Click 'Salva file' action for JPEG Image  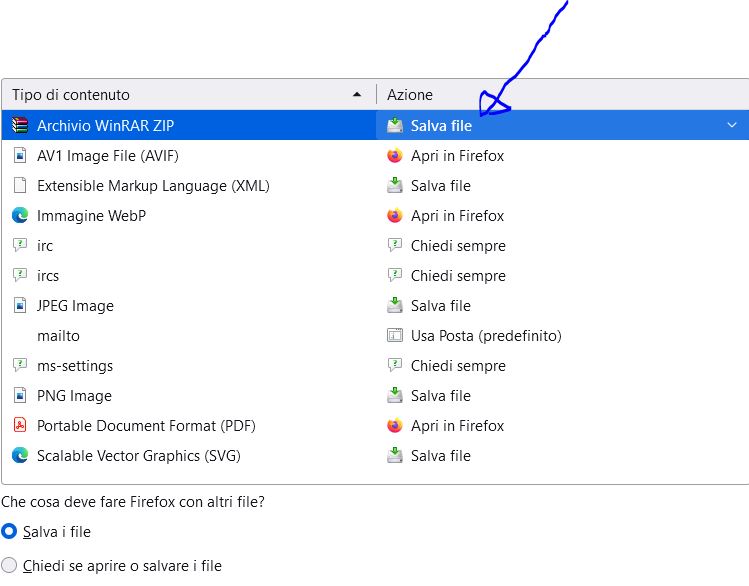click(x=440, y=305)
